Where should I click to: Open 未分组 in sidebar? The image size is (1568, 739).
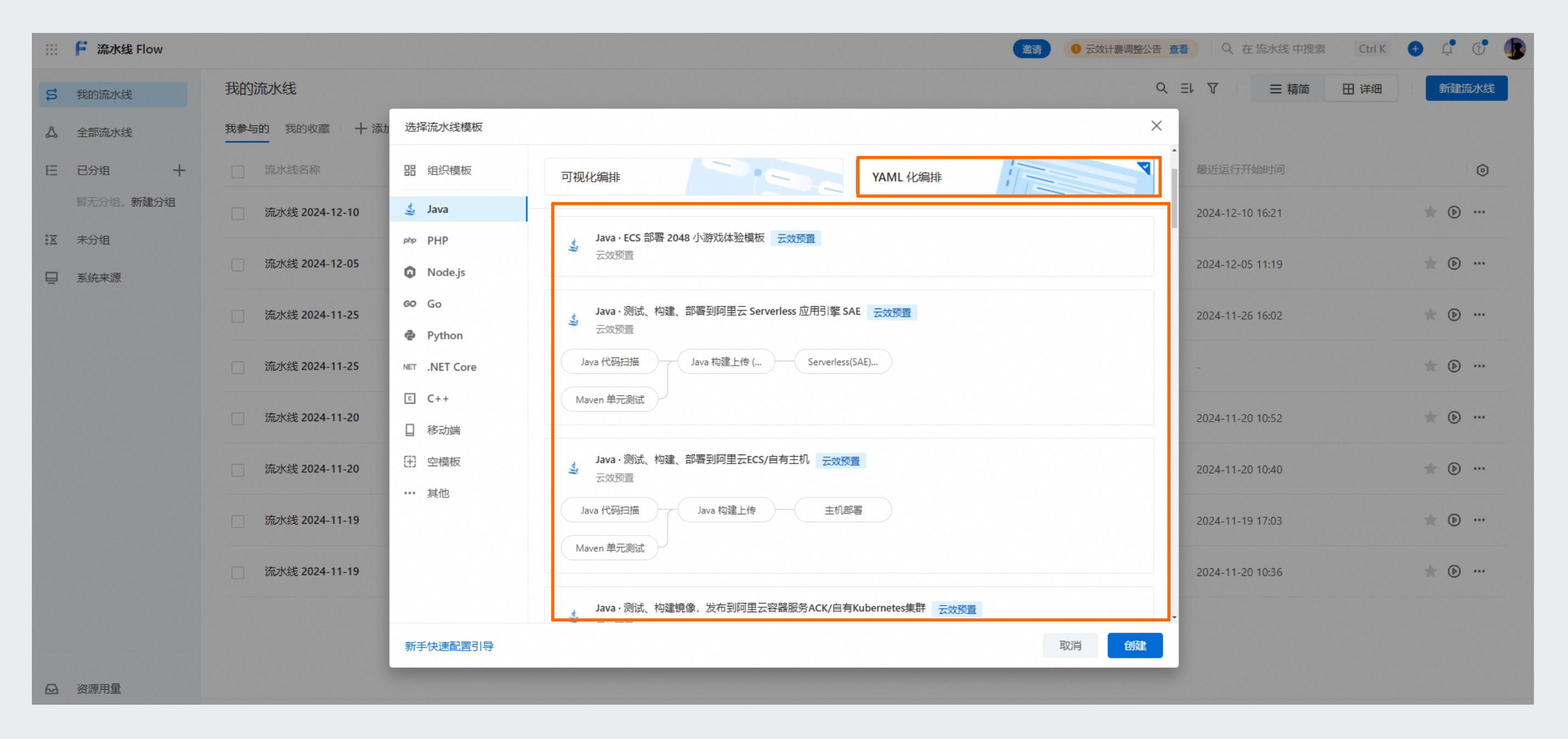point(113,239)
